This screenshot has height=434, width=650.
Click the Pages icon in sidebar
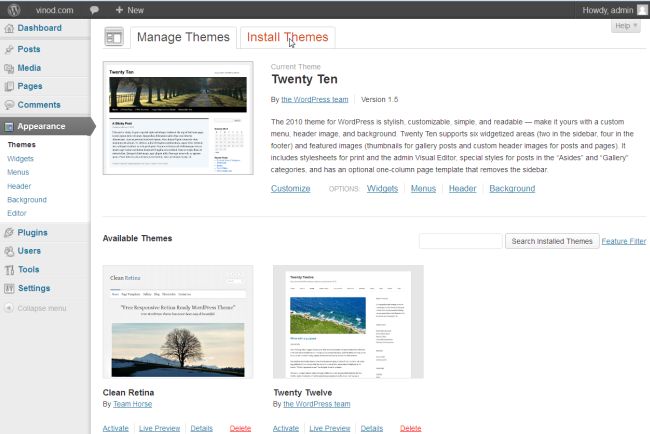click(9, 86)
